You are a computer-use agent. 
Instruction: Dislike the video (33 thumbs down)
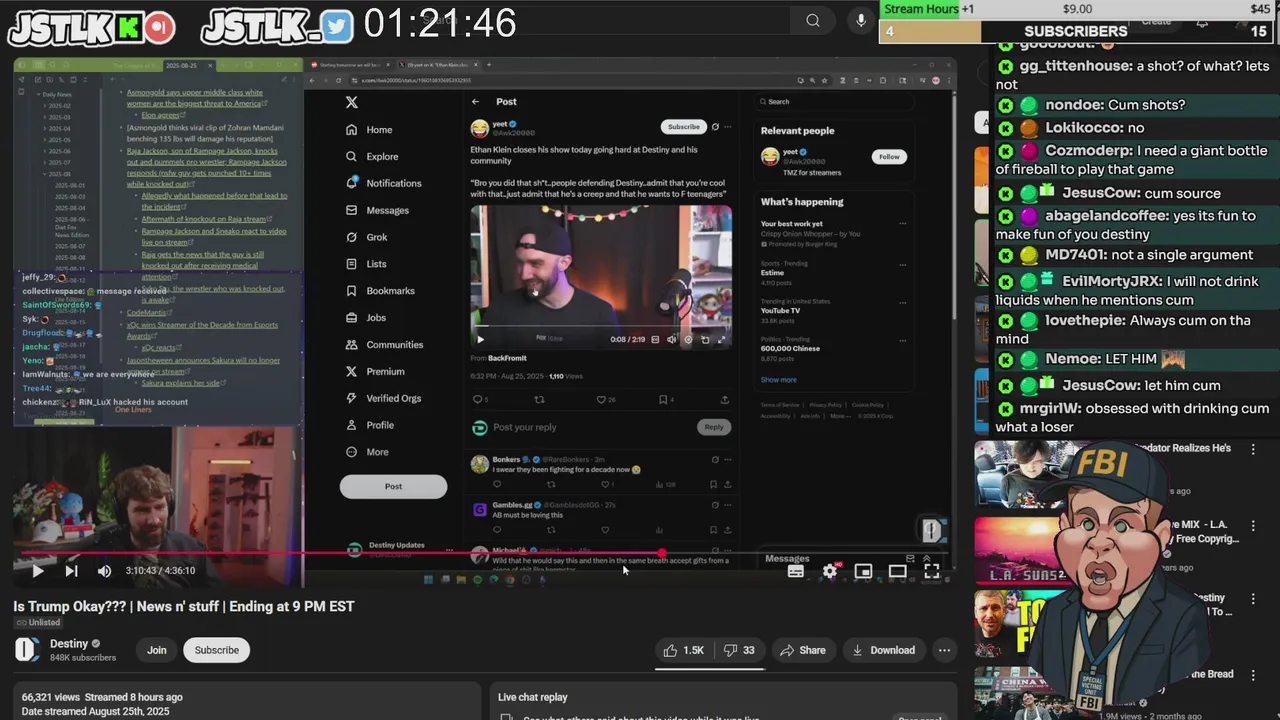(739, 650)
